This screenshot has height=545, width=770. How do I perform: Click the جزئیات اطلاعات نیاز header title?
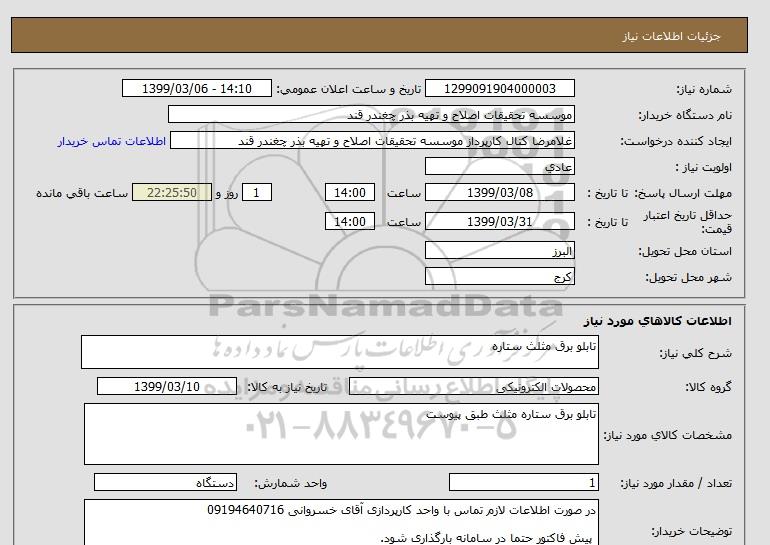pos(671,36)
